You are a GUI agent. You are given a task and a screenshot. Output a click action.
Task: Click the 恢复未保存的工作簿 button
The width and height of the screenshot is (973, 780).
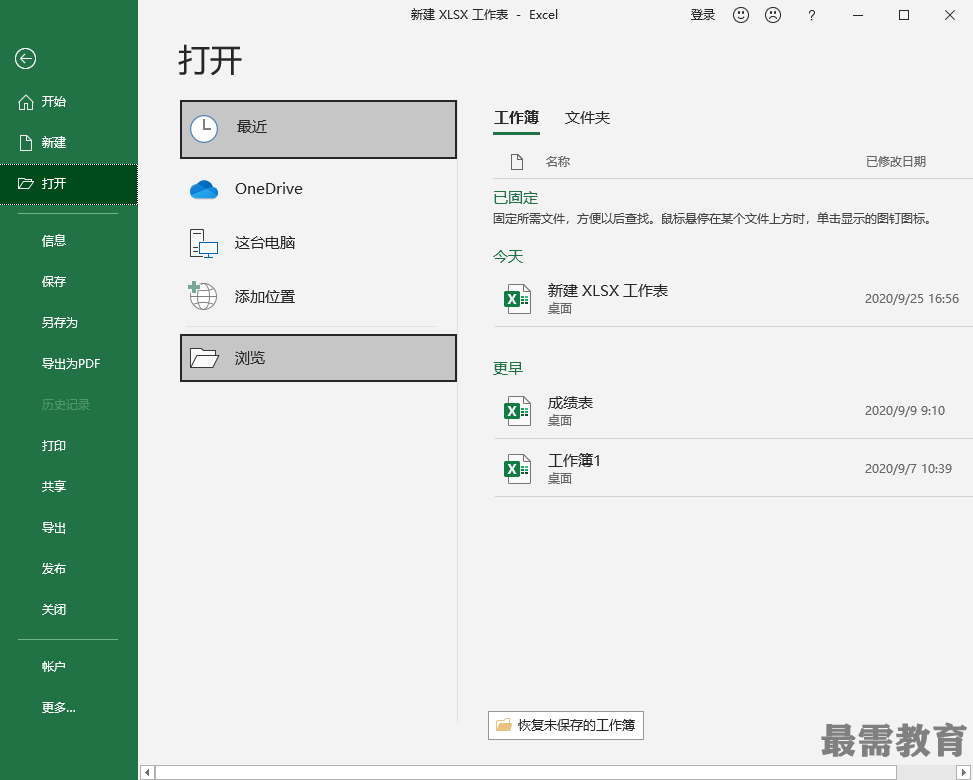click(566, 725)
